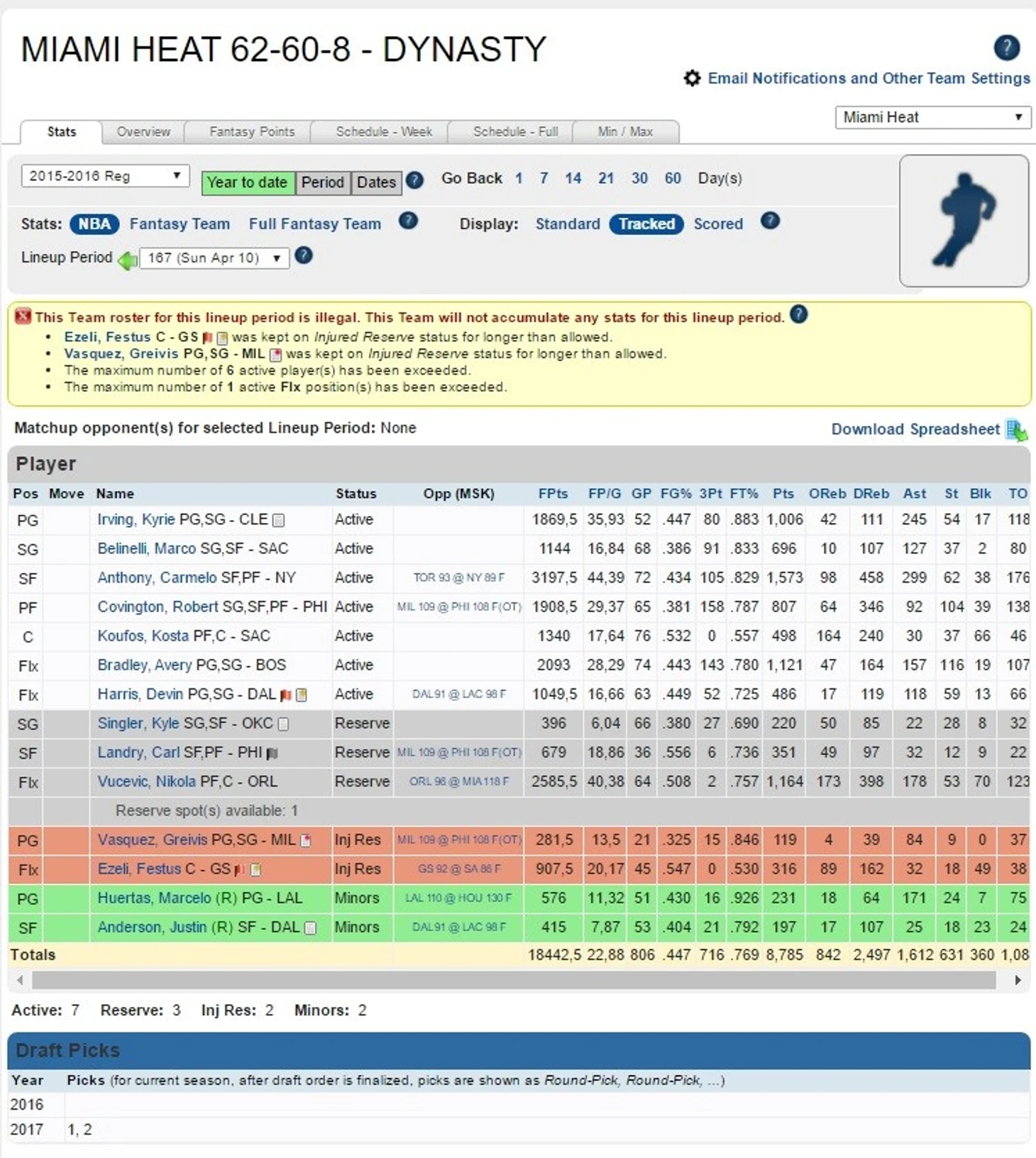Image resolution: width=1036 pixels, height=1158 pixels.
Task: Open note icon next to Kyle Singler
Action: point(283,724)
